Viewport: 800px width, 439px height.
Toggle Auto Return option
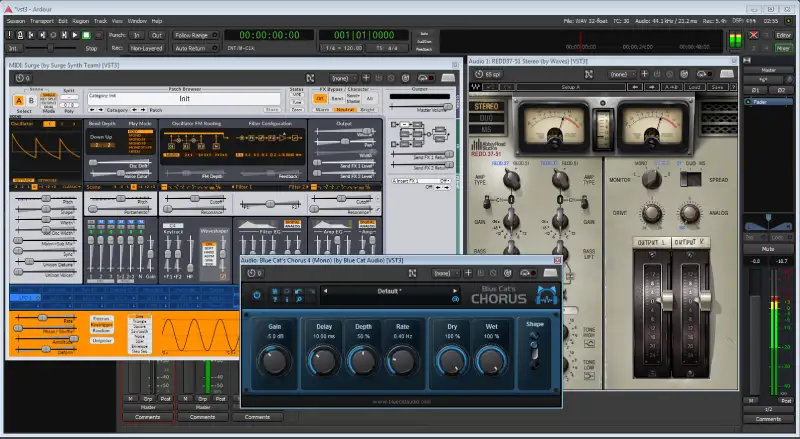click(196, 48)
